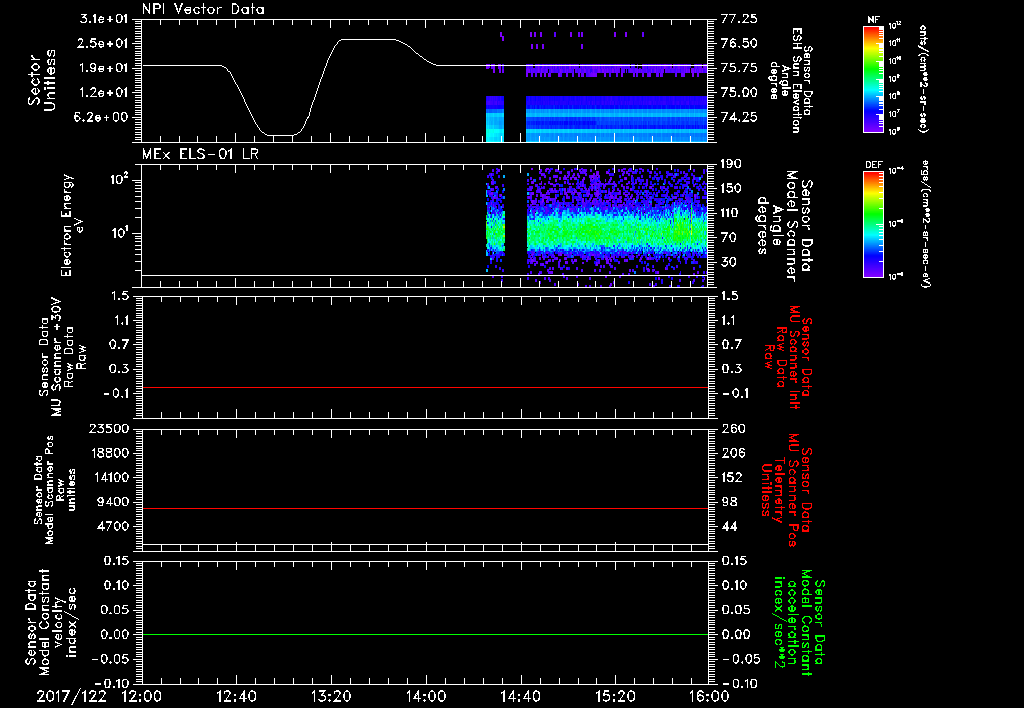
Task: Click the DEF color bar
Action: pyautogui.click(x=874, y=224)
